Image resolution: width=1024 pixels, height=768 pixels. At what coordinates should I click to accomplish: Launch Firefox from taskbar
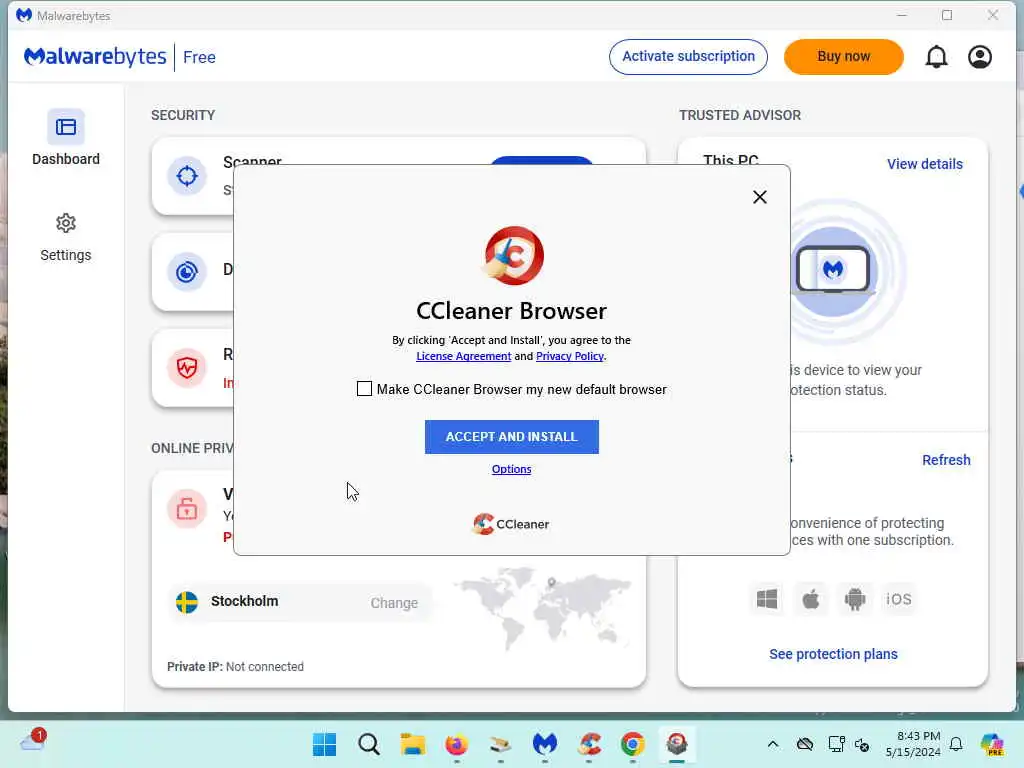pyautogui.click(x=456, y=744)
